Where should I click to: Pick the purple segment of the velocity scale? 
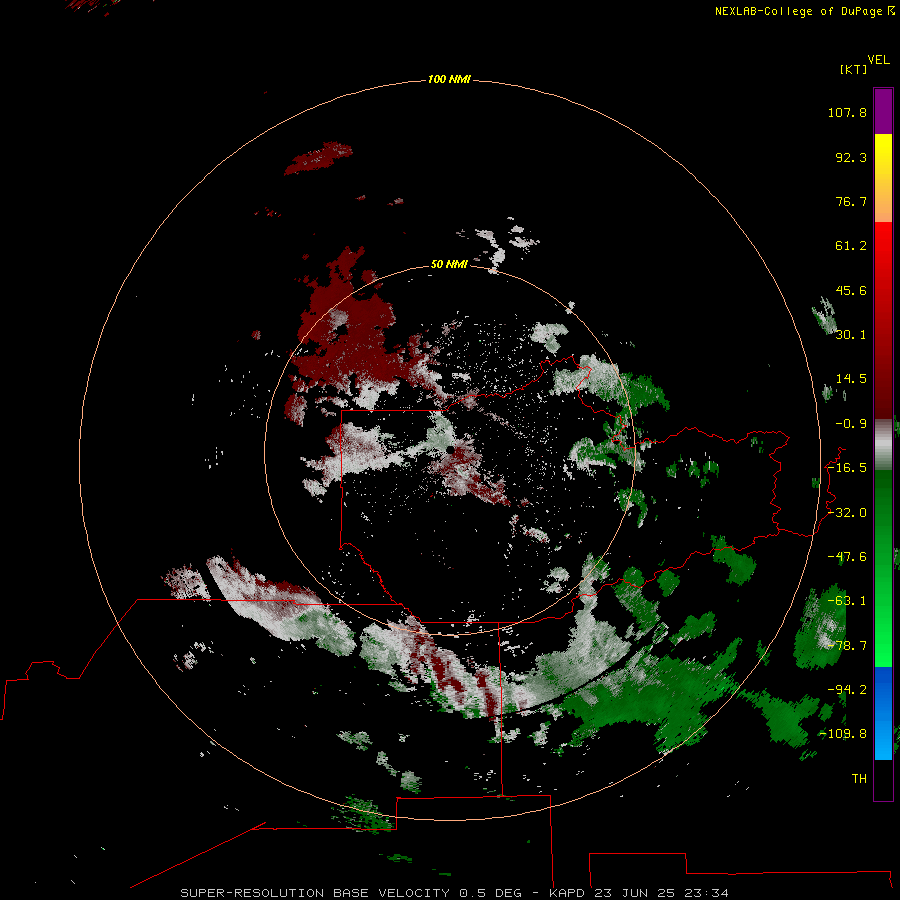click(883, 111)
